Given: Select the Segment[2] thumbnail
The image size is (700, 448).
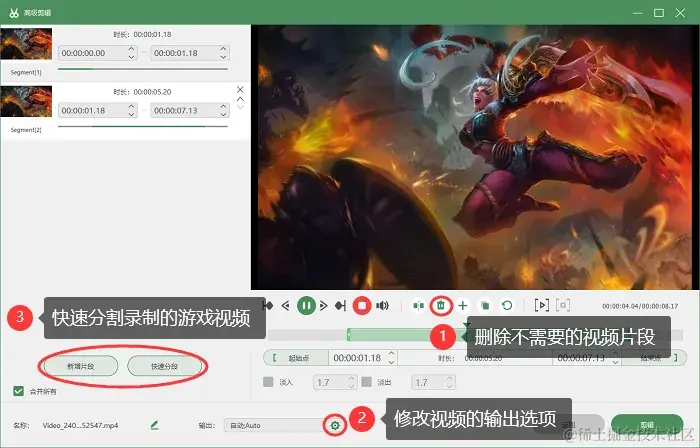Looking at the screenshot, I should [26, 101].
